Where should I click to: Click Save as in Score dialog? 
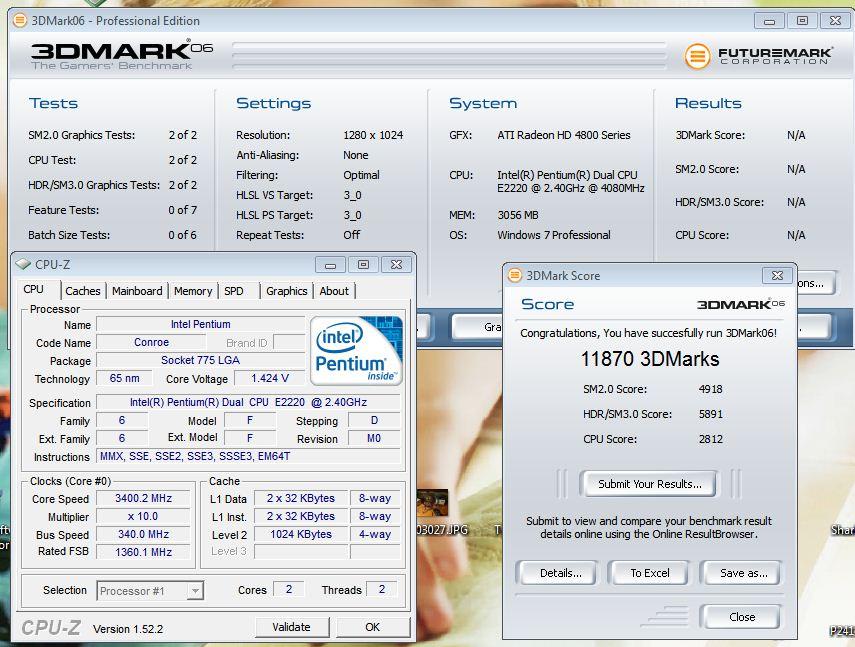tap(743, 573)
